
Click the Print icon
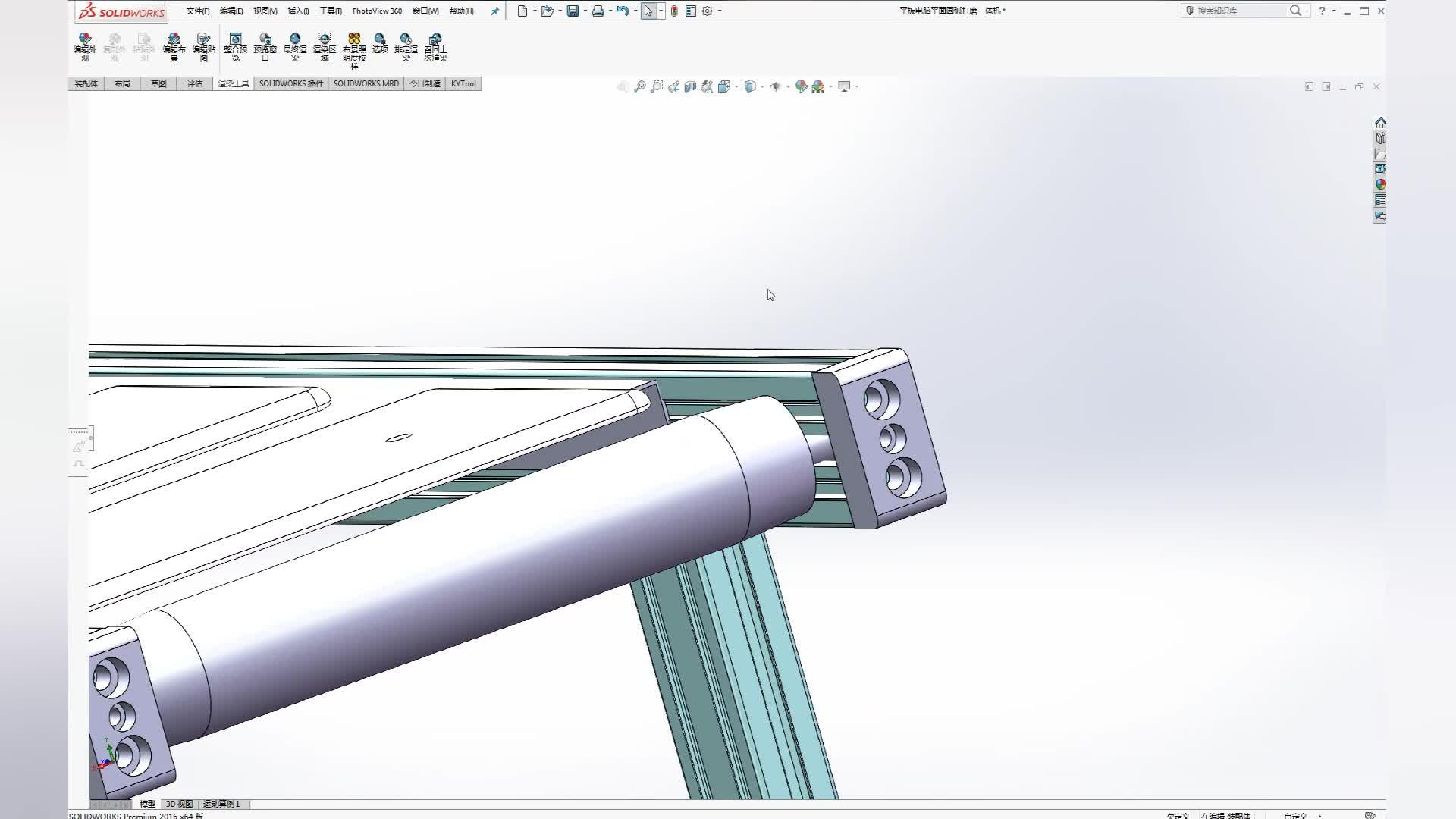(598, 11)
